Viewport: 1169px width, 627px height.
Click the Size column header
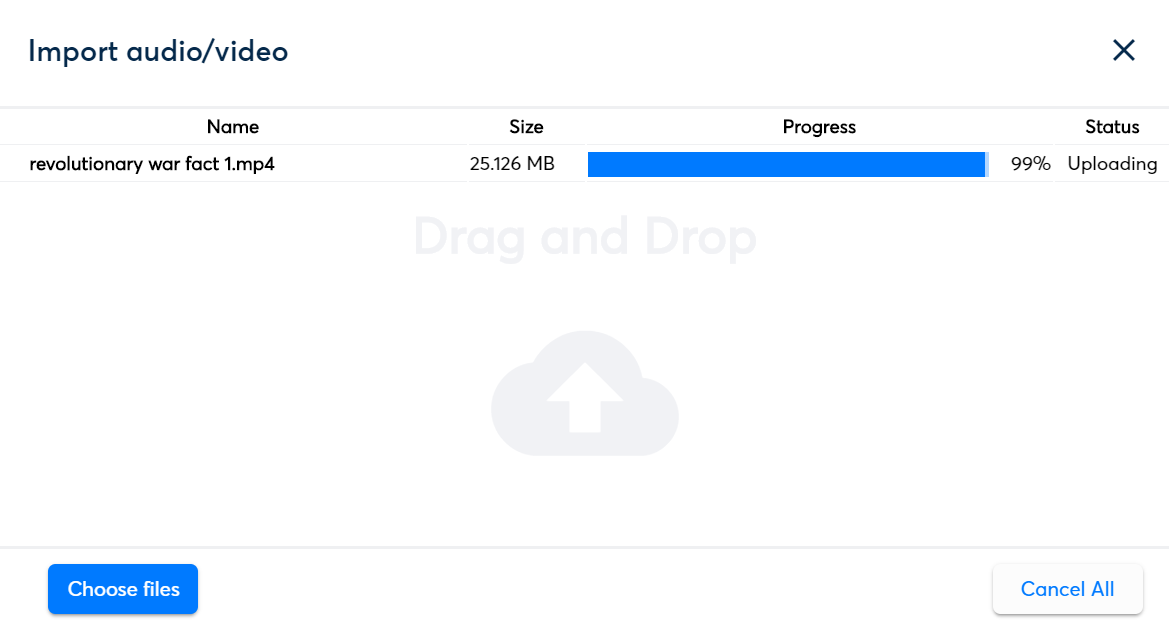click(x=526, y=127)
